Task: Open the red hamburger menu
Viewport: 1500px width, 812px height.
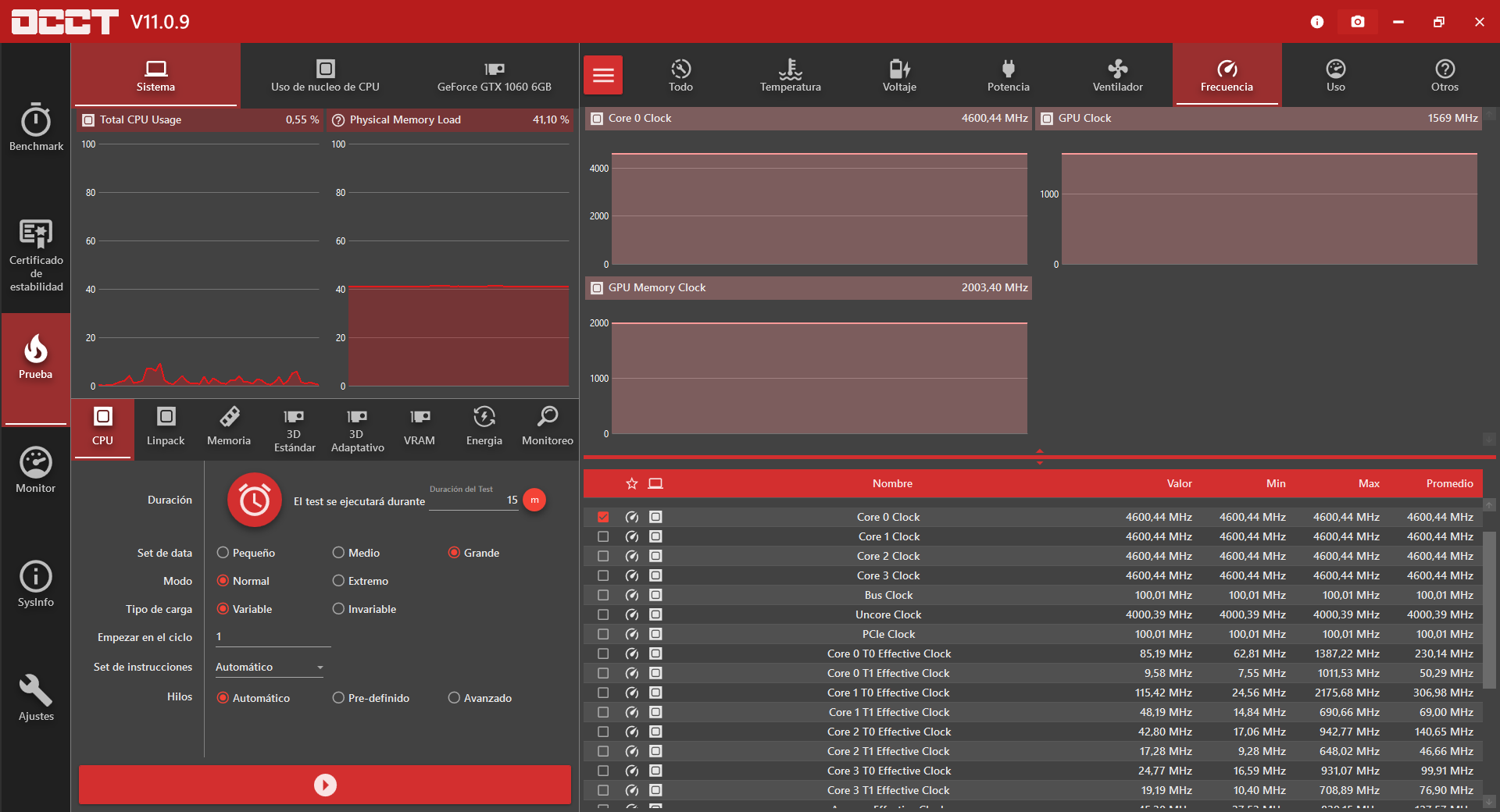Action: [x=603, y=75]
